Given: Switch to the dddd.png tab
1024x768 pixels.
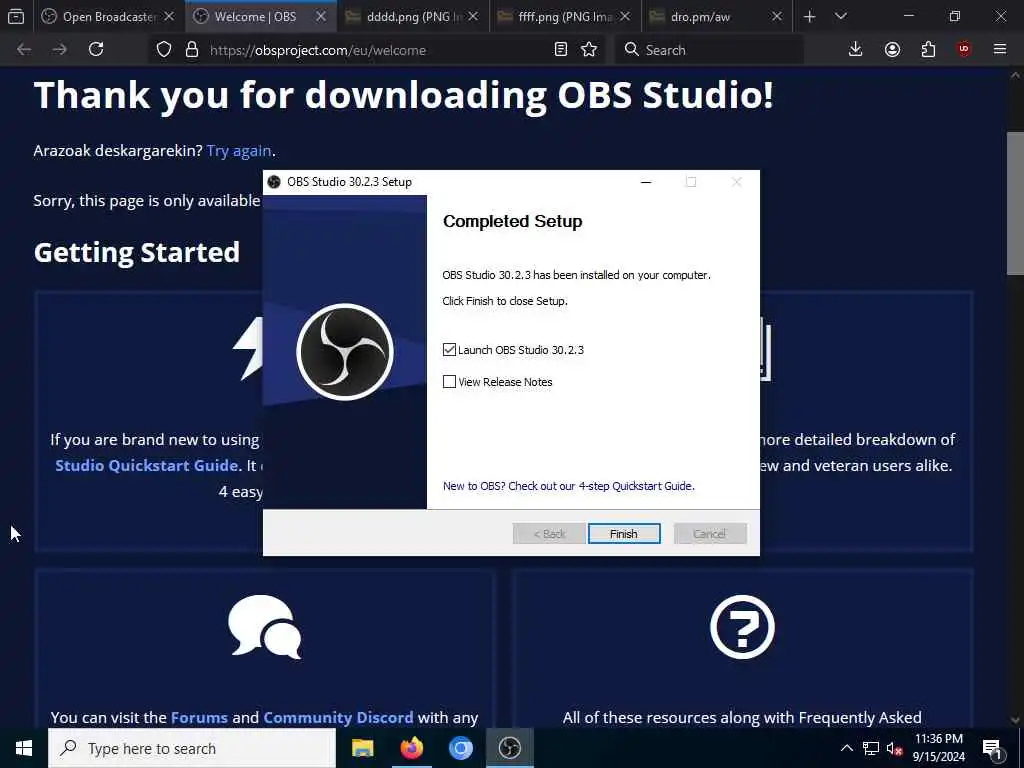Looking at the screenshot, I should click(413, 16).
